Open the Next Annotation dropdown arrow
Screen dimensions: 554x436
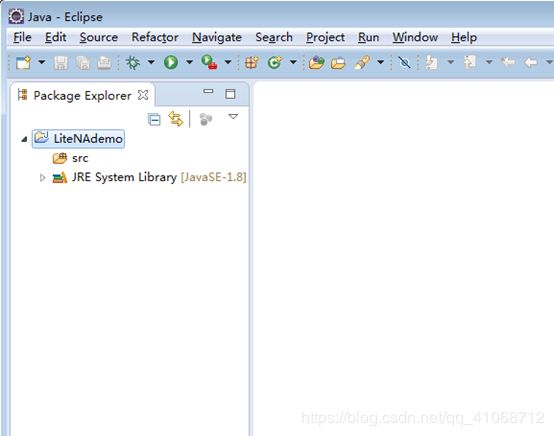click(x=451, y=62)
